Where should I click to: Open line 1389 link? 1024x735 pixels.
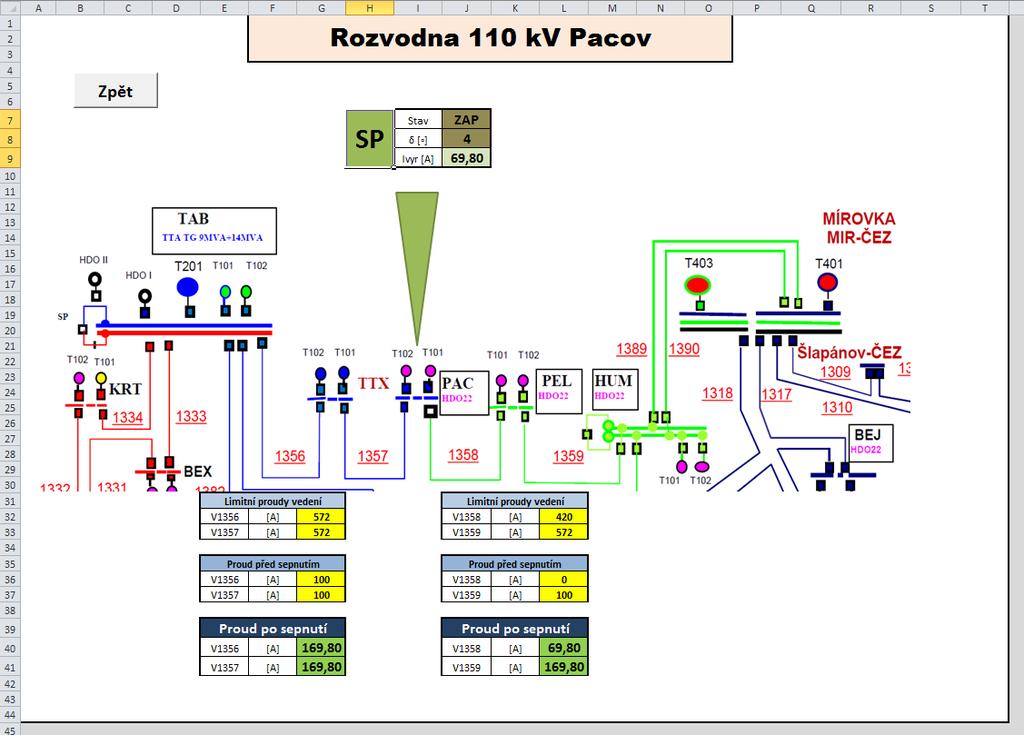[632, 349]
